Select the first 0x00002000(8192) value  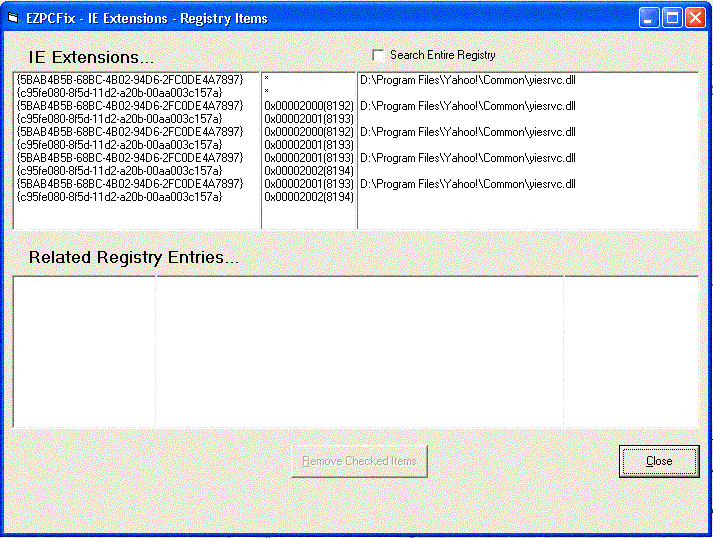click(x=309, y=106)
